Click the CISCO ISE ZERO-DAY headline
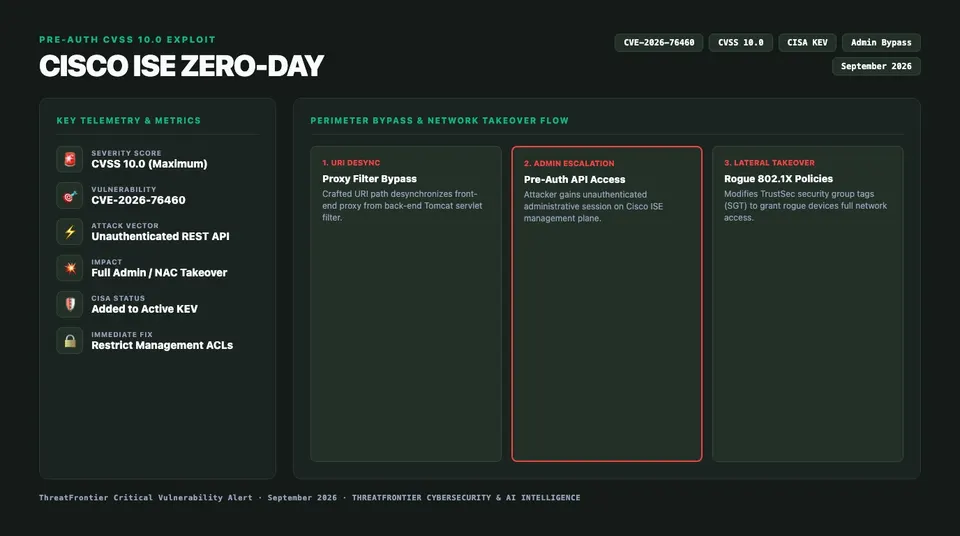The height and width of the screenshot is (536, 960). [181, 66]
